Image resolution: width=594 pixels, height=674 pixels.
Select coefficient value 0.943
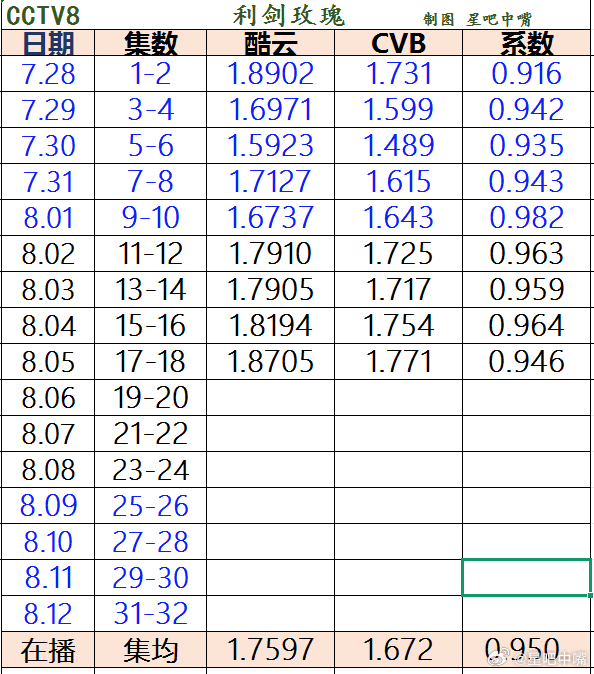coord(527,181)
